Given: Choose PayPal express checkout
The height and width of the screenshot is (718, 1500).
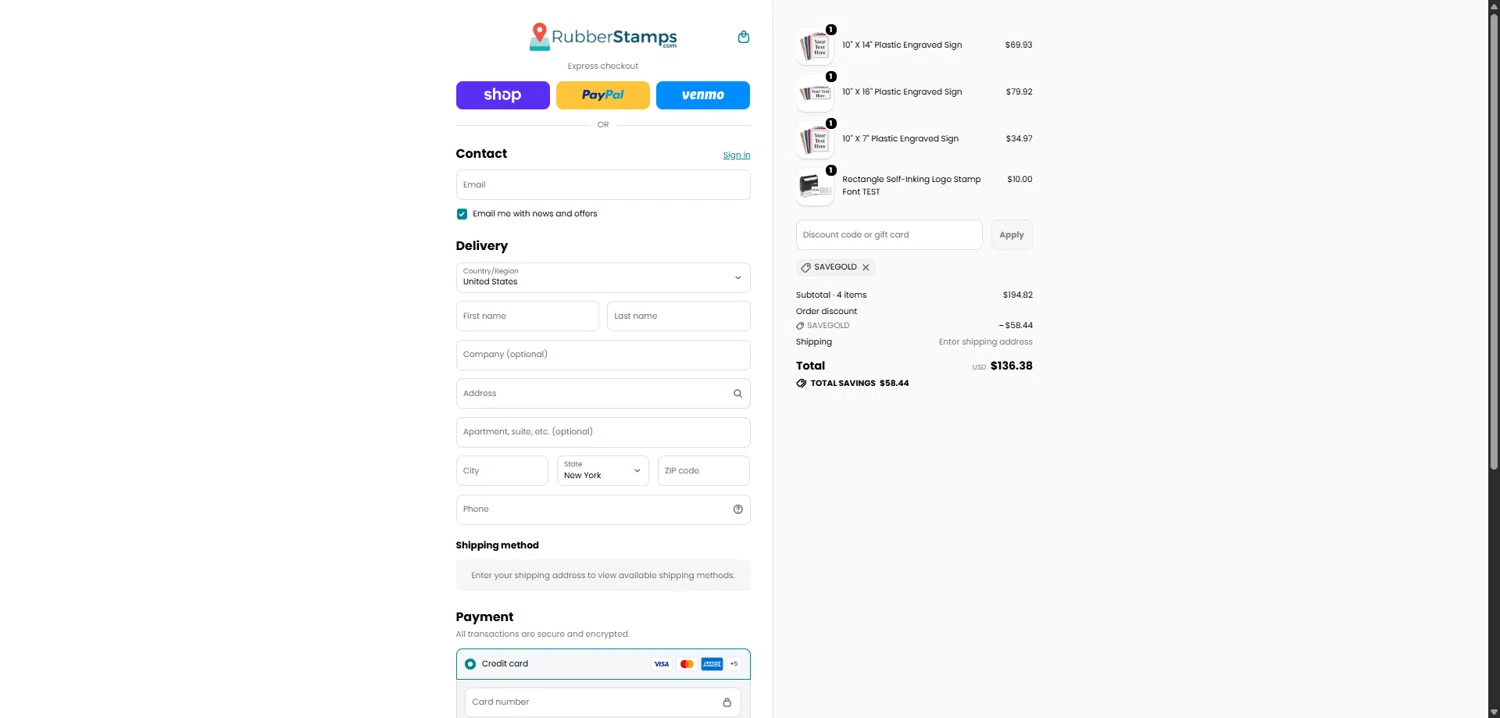Looking at the screenshot, I should coord(603,95).
